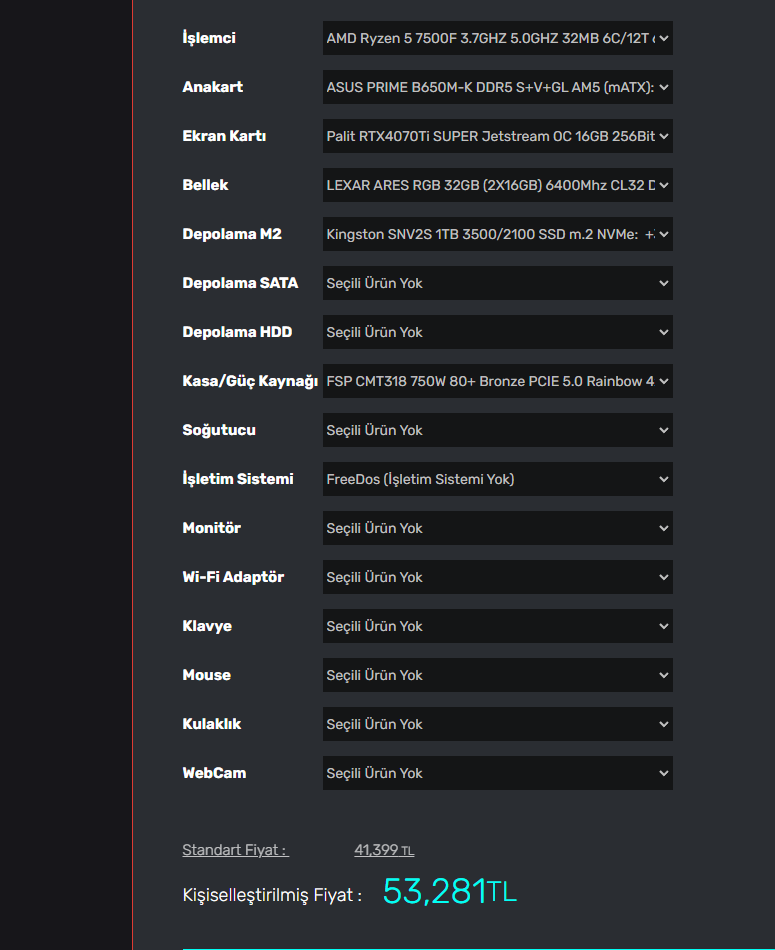The height and width of the screenshot is (950, 775).
Task: Expand the Ekran Kartı selection list
Action: 497,136
